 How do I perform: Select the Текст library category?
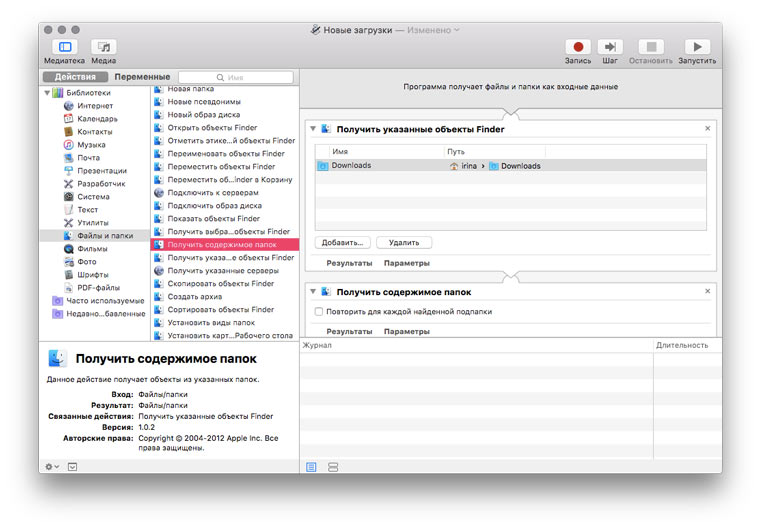tap(87, 210)
